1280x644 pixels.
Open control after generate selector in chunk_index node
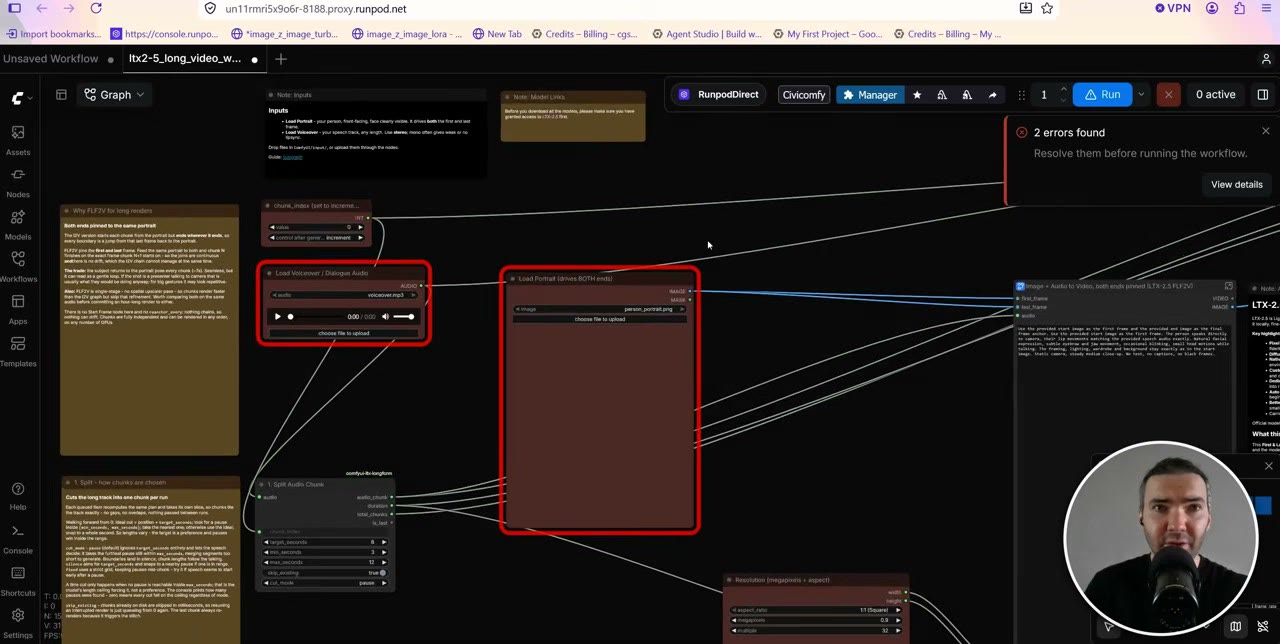(x=316, y=238)
